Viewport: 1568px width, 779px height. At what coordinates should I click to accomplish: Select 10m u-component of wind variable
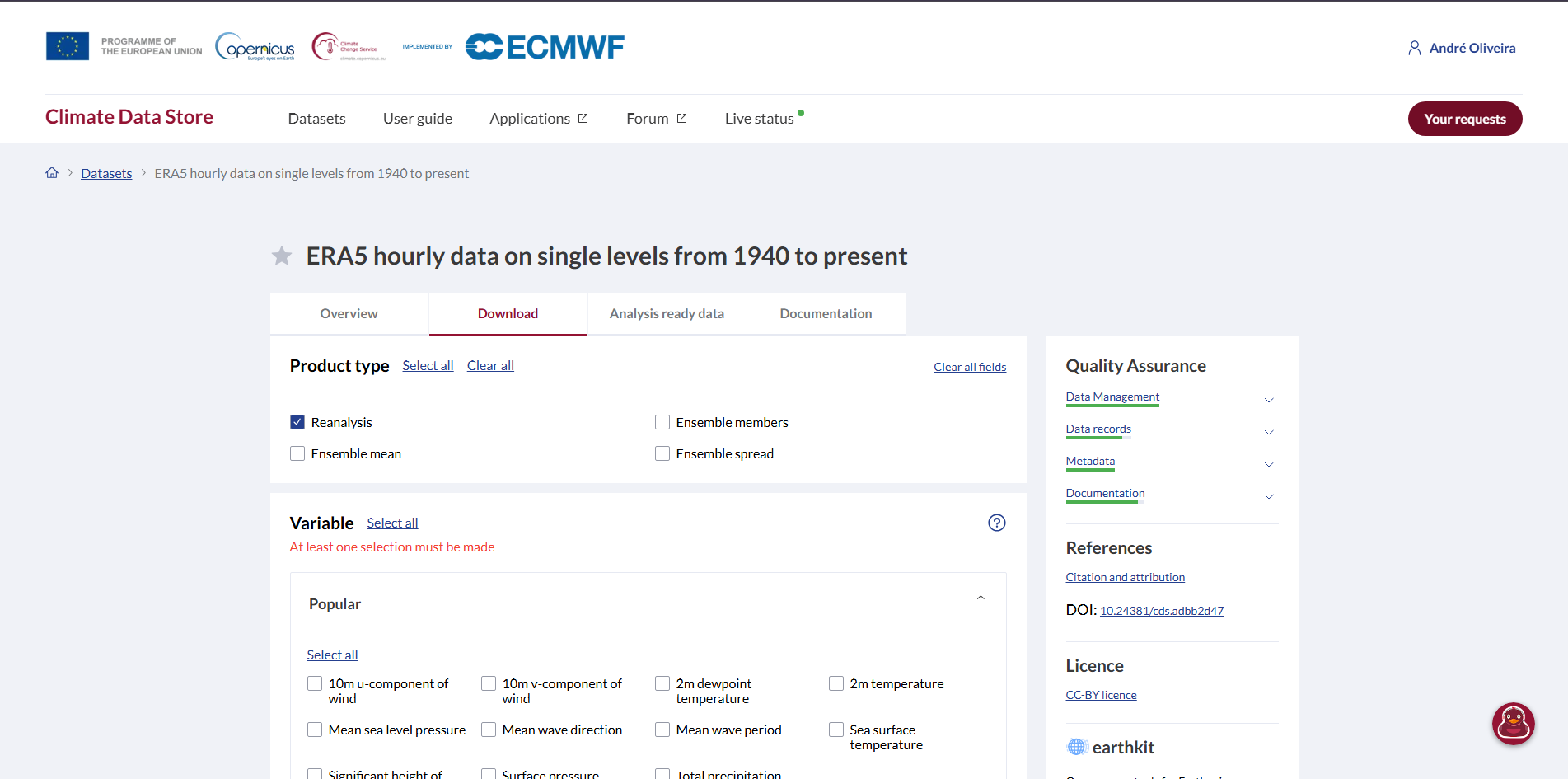click(315, 683)
